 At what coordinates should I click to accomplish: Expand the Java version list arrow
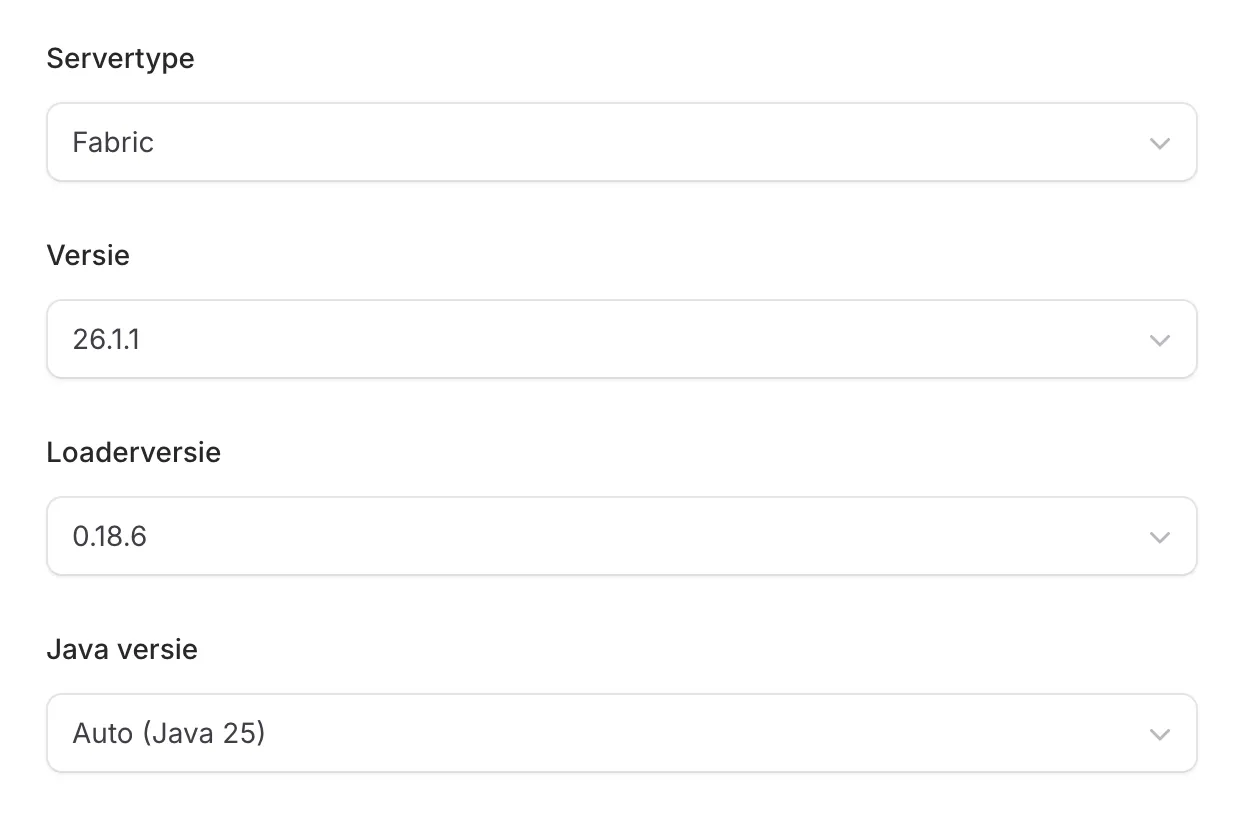[x=1160, y=734]
